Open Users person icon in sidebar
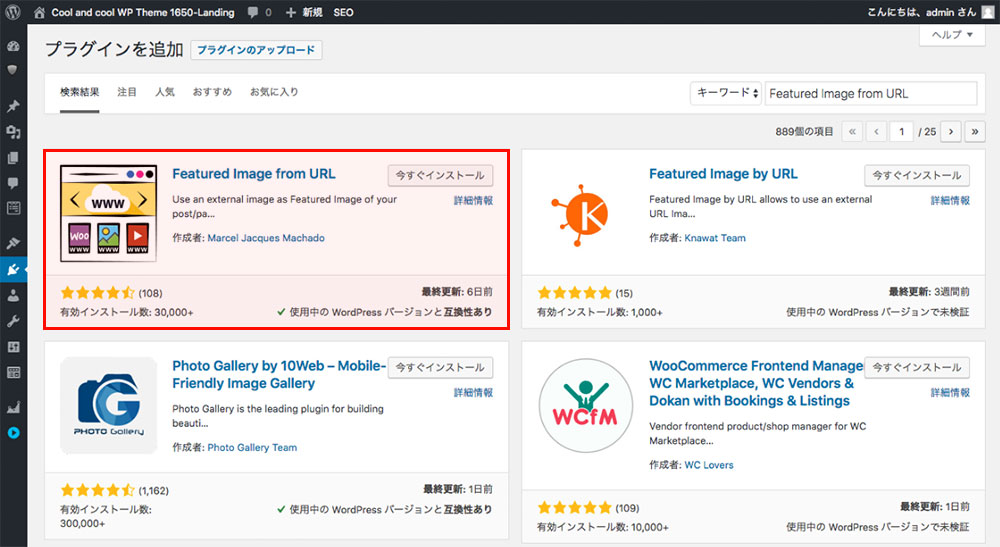This screenshot has width=1000, height=547. point(13,295)
